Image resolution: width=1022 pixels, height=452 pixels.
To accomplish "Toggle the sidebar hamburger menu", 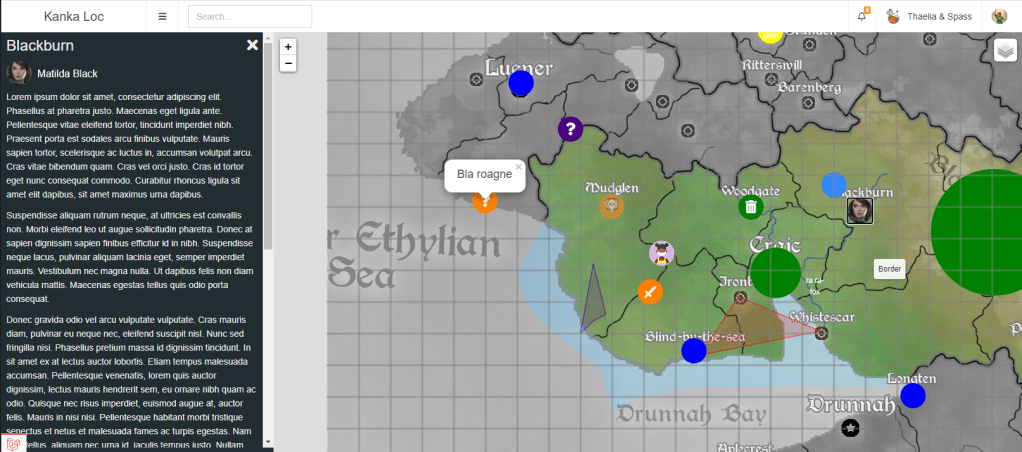I will [163, 16].
